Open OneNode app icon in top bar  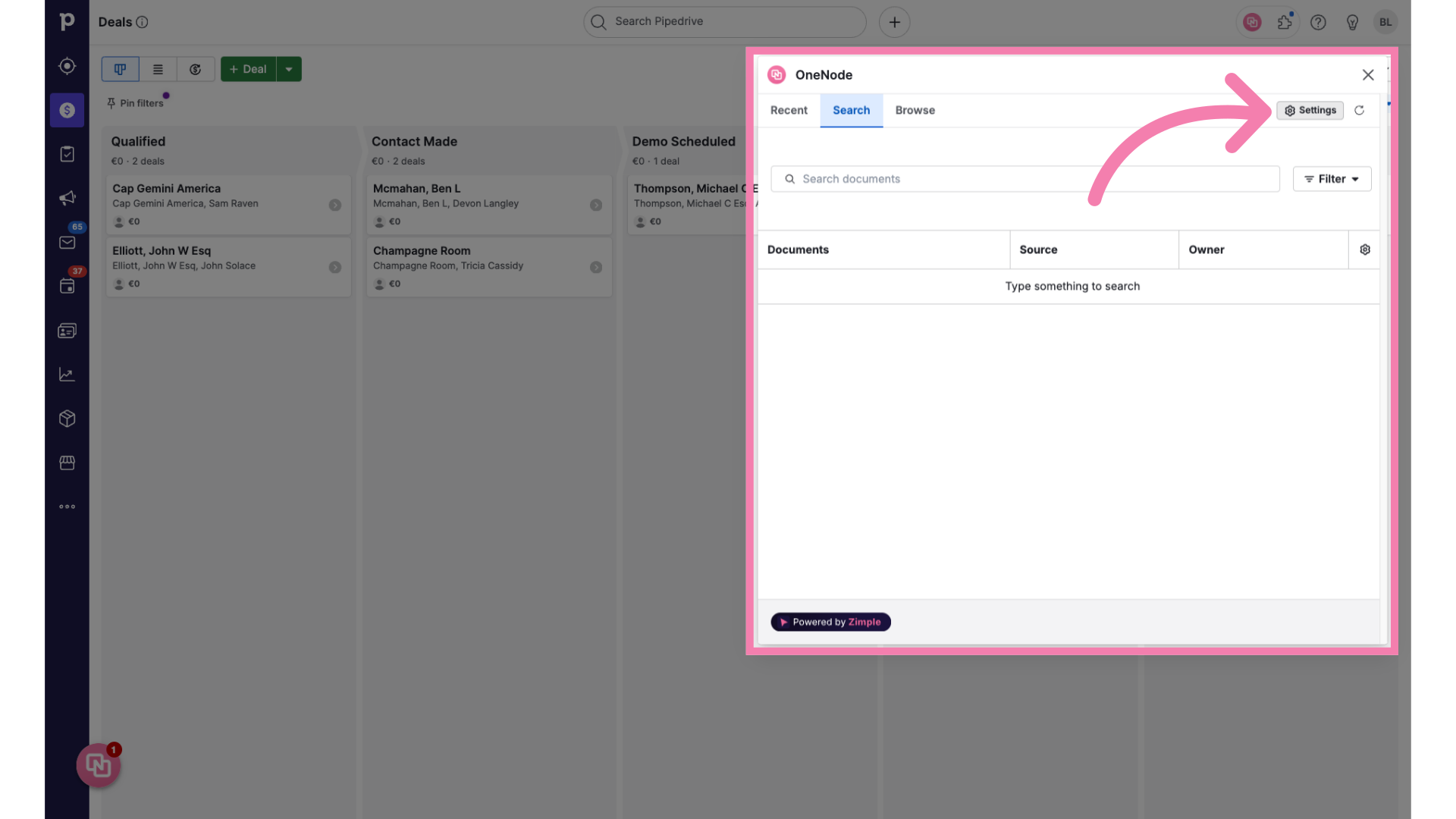point(1252,22)
